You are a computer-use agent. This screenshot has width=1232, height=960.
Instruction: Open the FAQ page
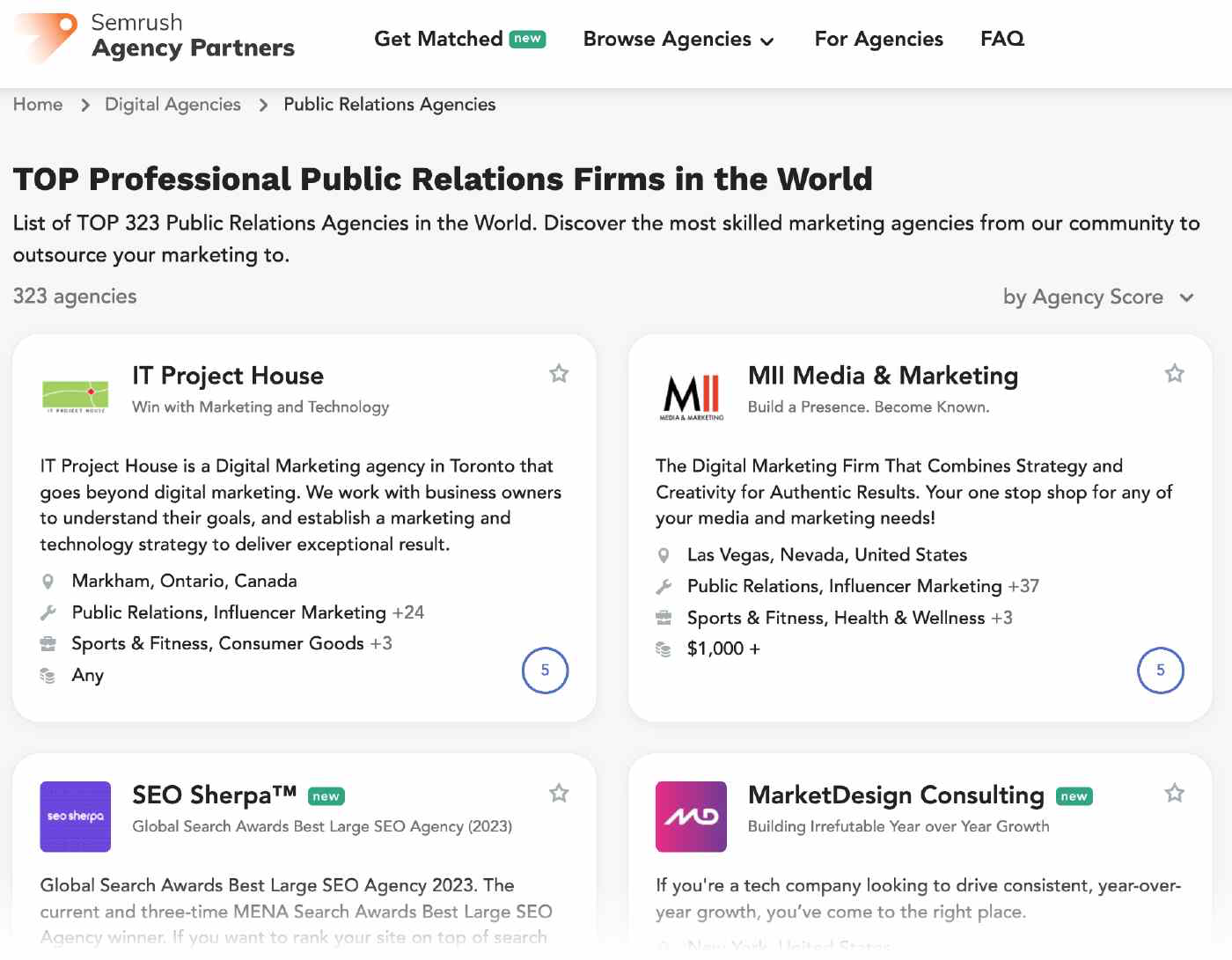click(1001, 39)
